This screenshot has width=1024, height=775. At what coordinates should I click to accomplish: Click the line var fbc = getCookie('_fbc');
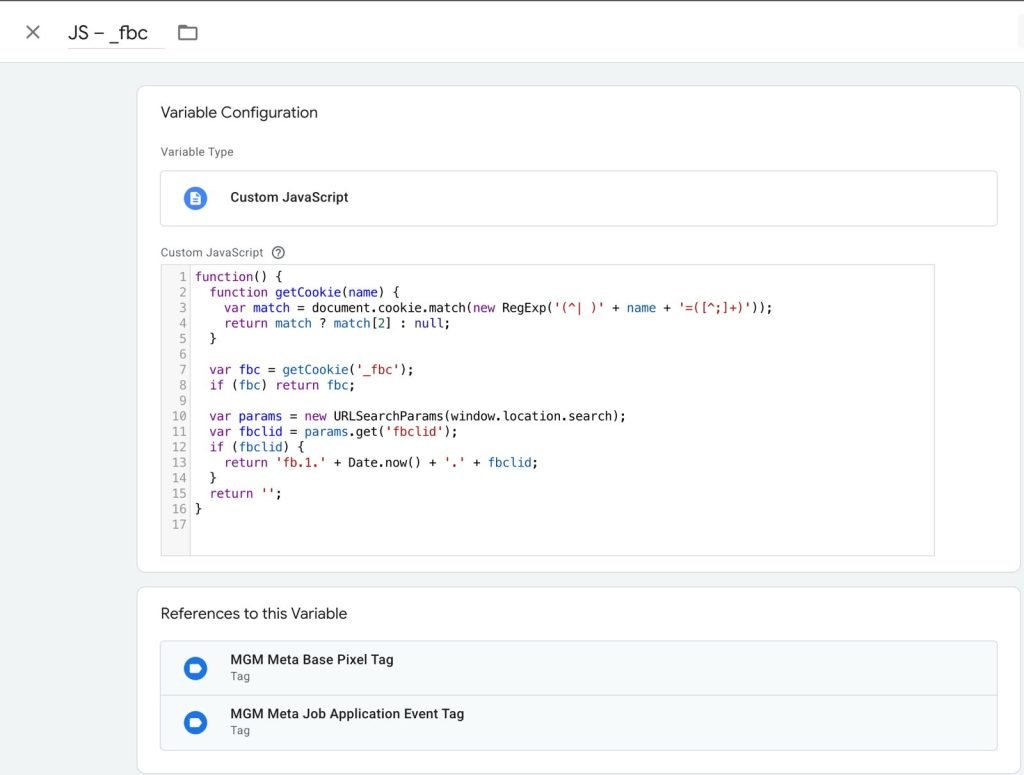pos(312,370)
